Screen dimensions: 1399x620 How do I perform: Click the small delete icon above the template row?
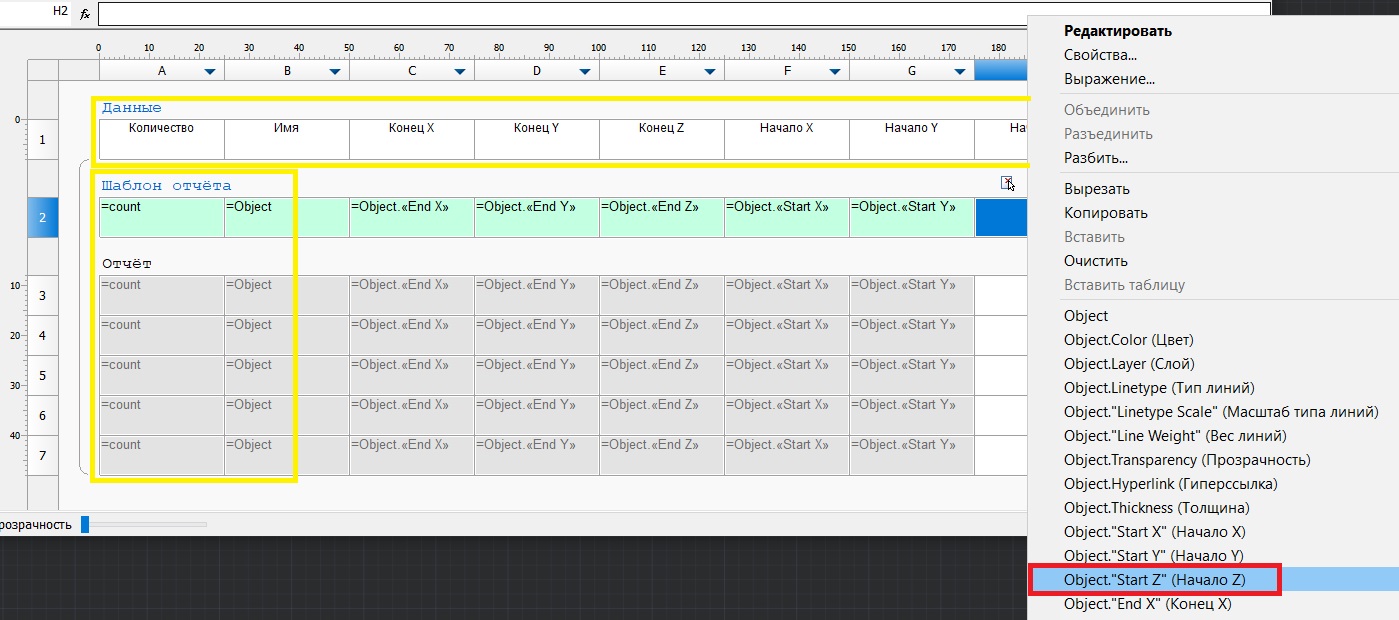(x=1007, y=182)
